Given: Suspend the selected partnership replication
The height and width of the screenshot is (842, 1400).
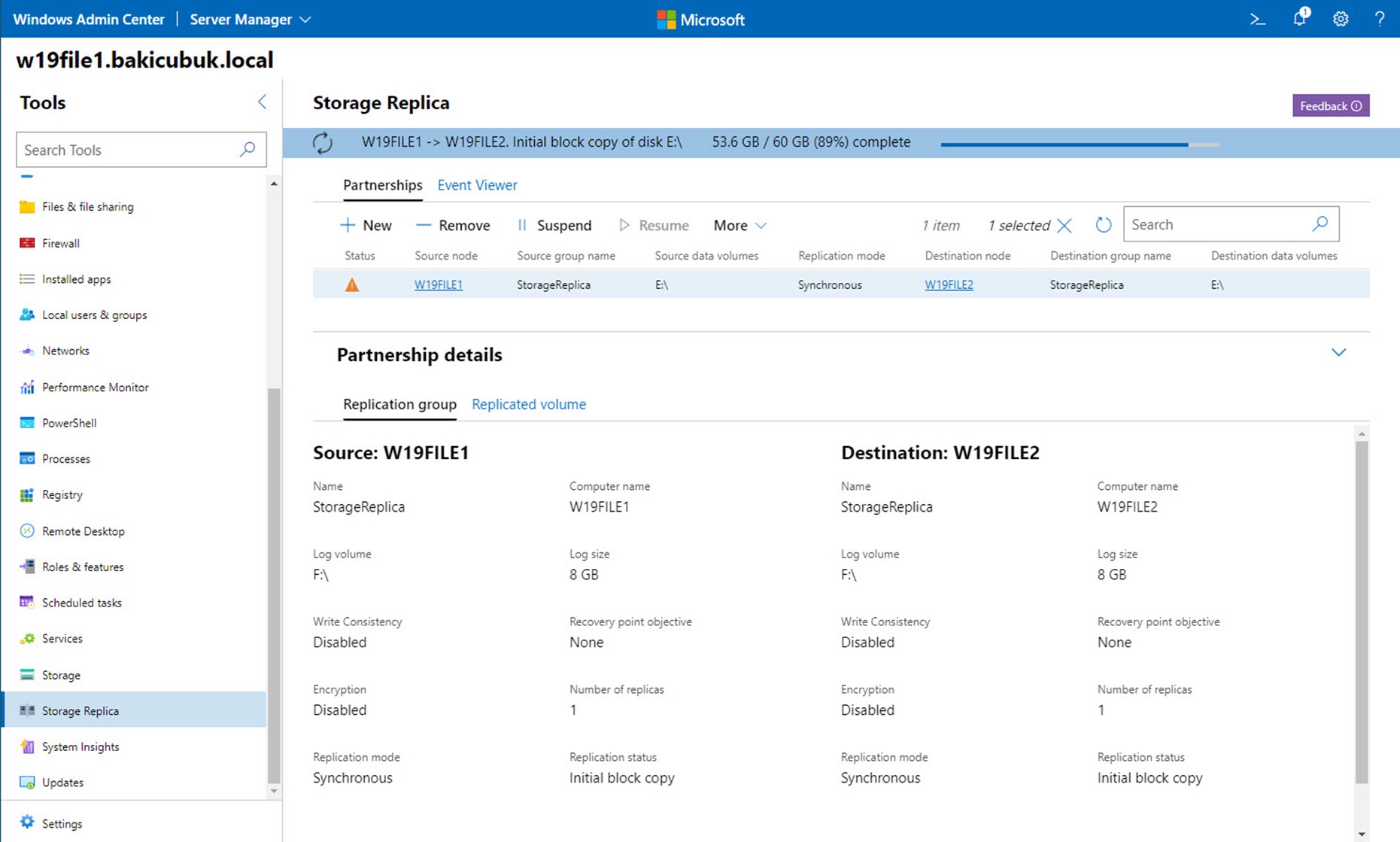Looking at the screenshot, I should coord(554,226).
